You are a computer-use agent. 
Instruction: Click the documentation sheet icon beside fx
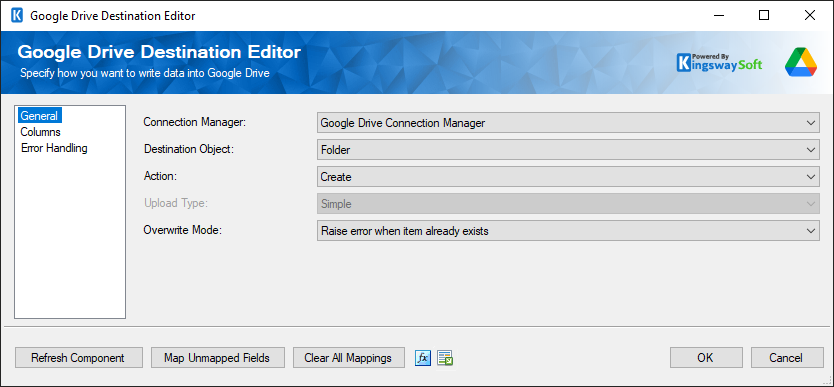pyautogui.click(x=445, y=358)
